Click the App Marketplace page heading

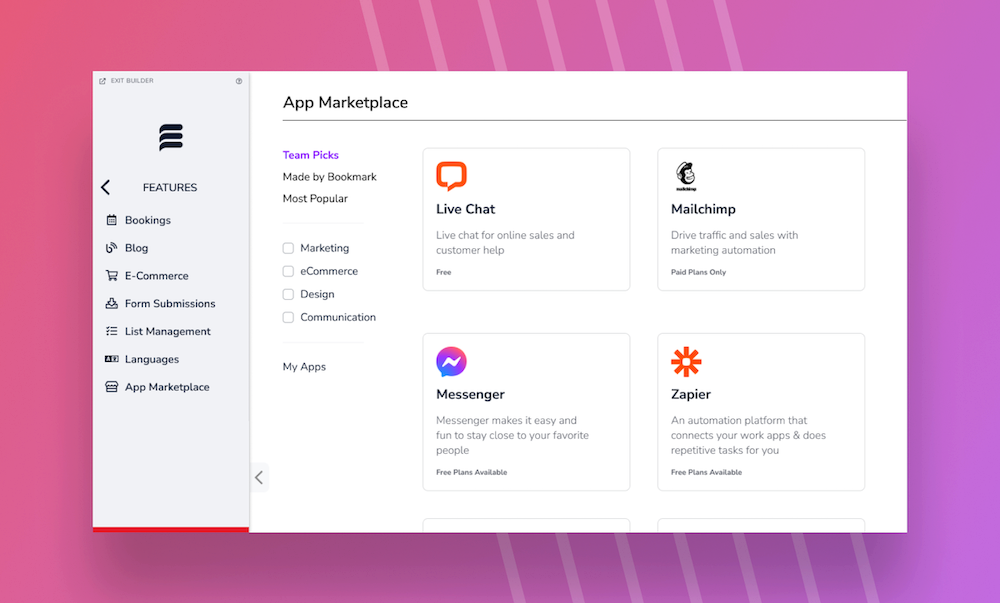click(346, 103)
